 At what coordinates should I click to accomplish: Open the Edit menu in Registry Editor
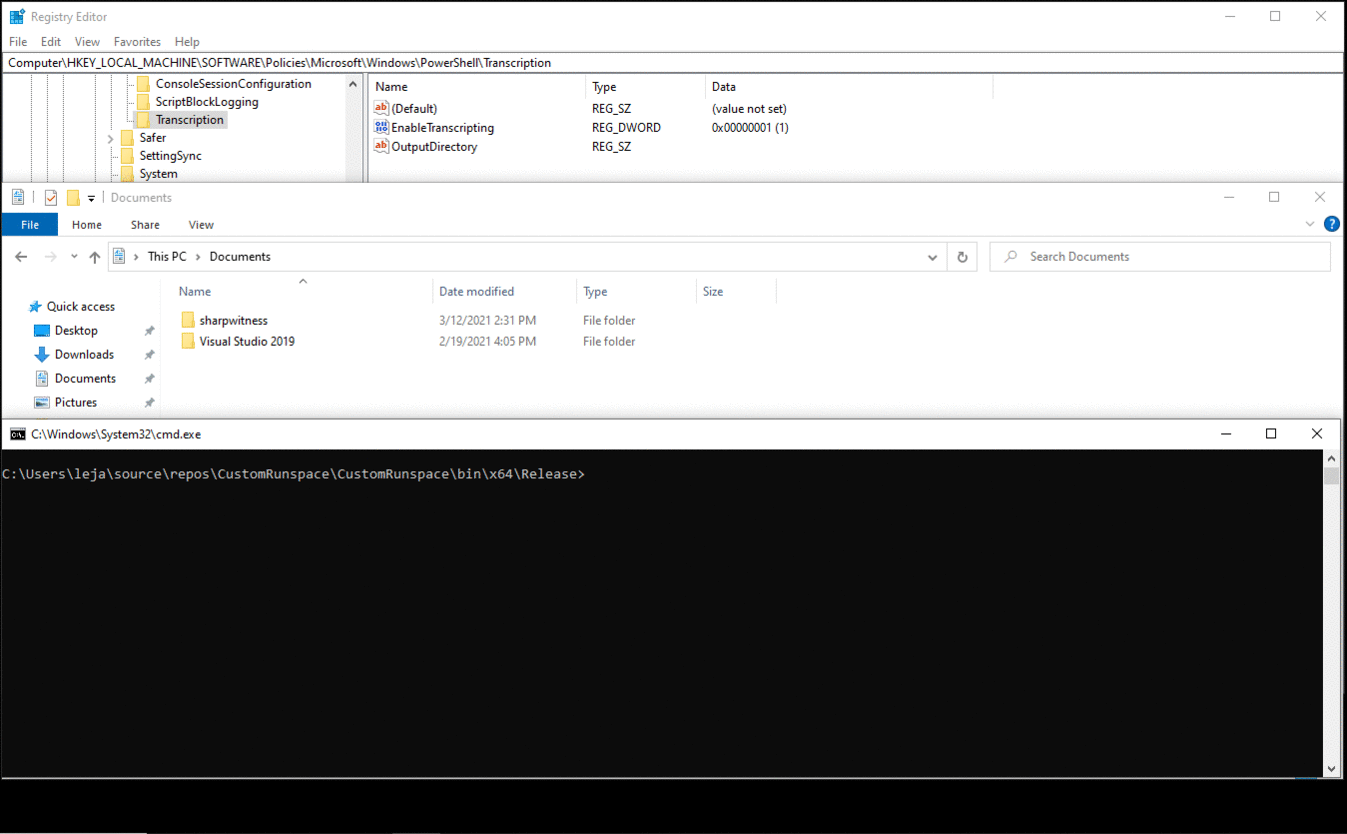coord(51,42)
